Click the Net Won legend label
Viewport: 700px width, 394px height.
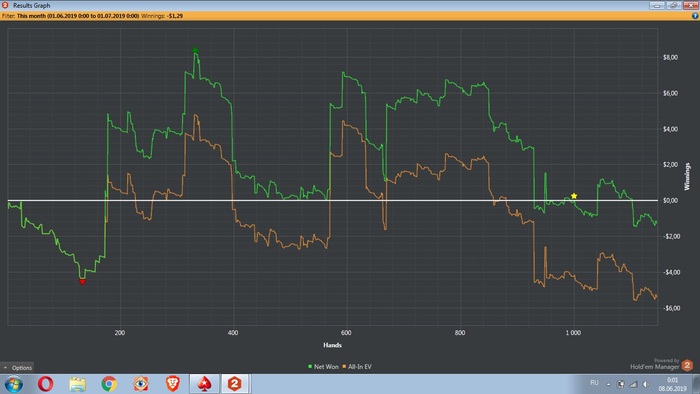tap(326, 366)
